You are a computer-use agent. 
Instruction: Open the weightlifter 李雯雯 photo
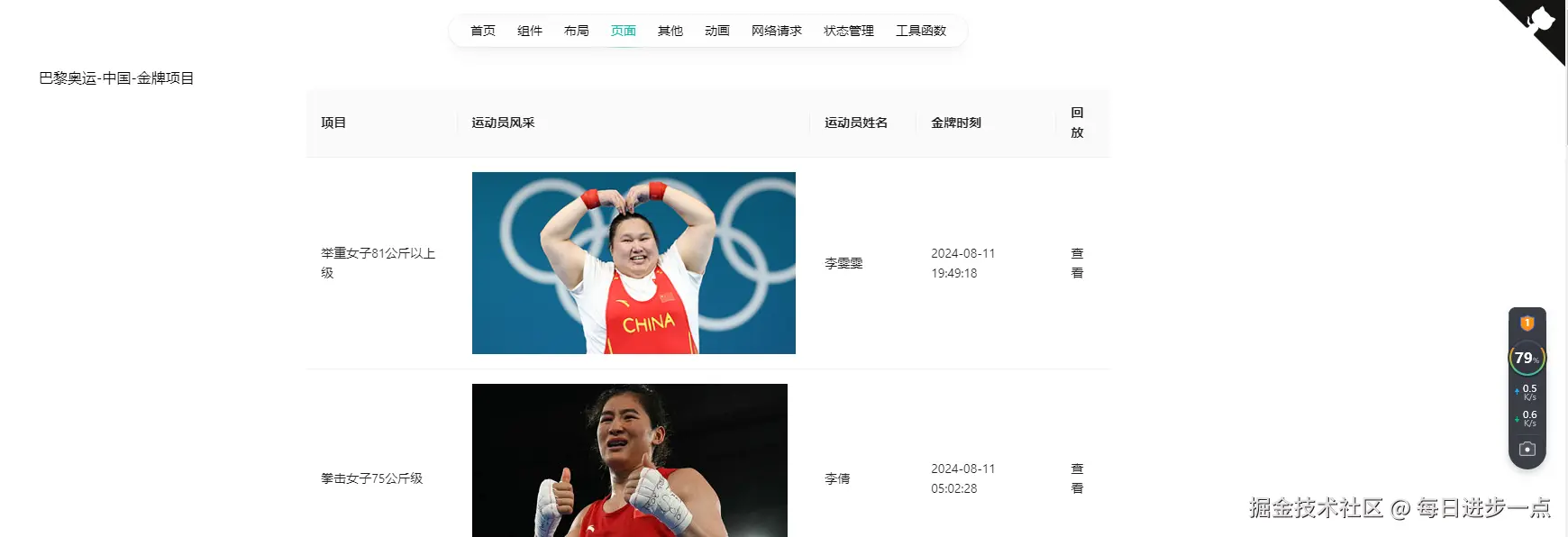tap(634, 263)
